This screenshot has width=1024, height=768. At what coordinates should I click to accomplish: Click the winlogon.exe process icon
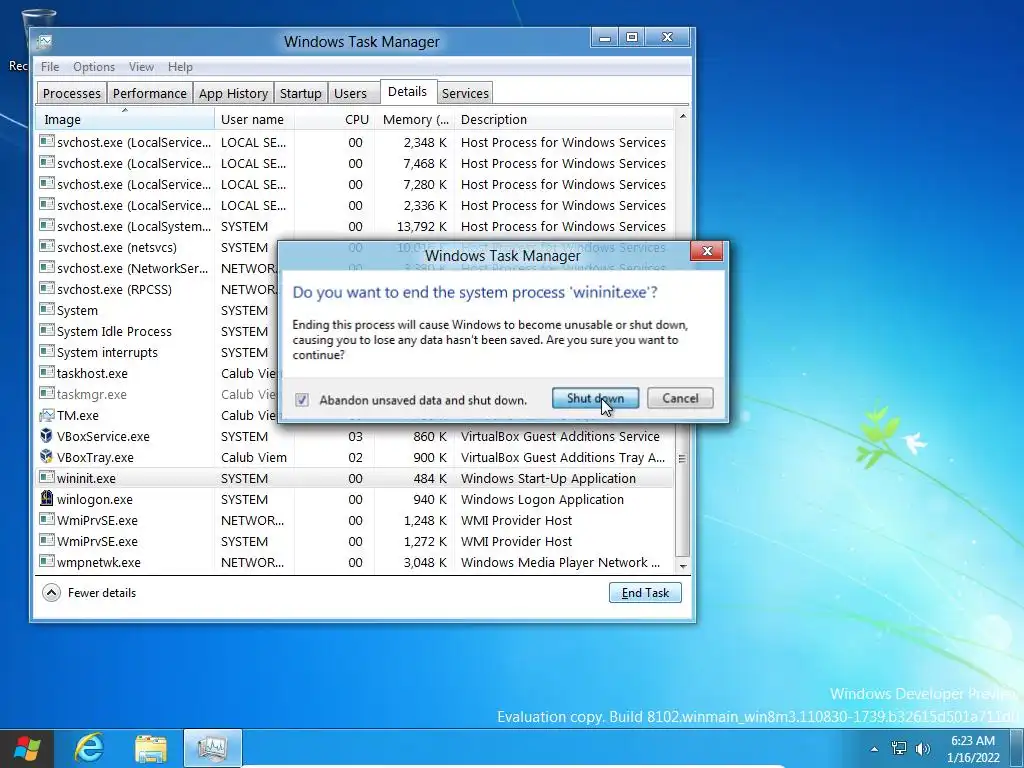(x=46, y=498)
